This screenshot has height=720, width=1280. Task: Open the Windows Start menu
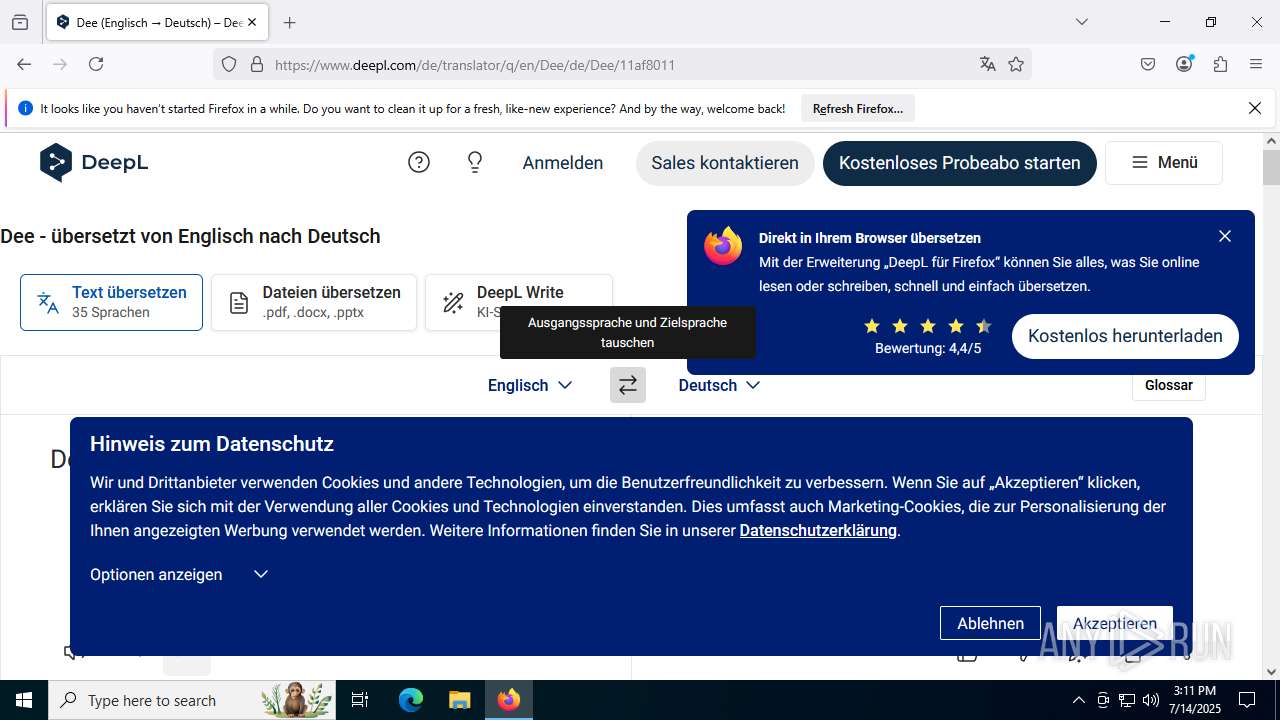(24, 700)
